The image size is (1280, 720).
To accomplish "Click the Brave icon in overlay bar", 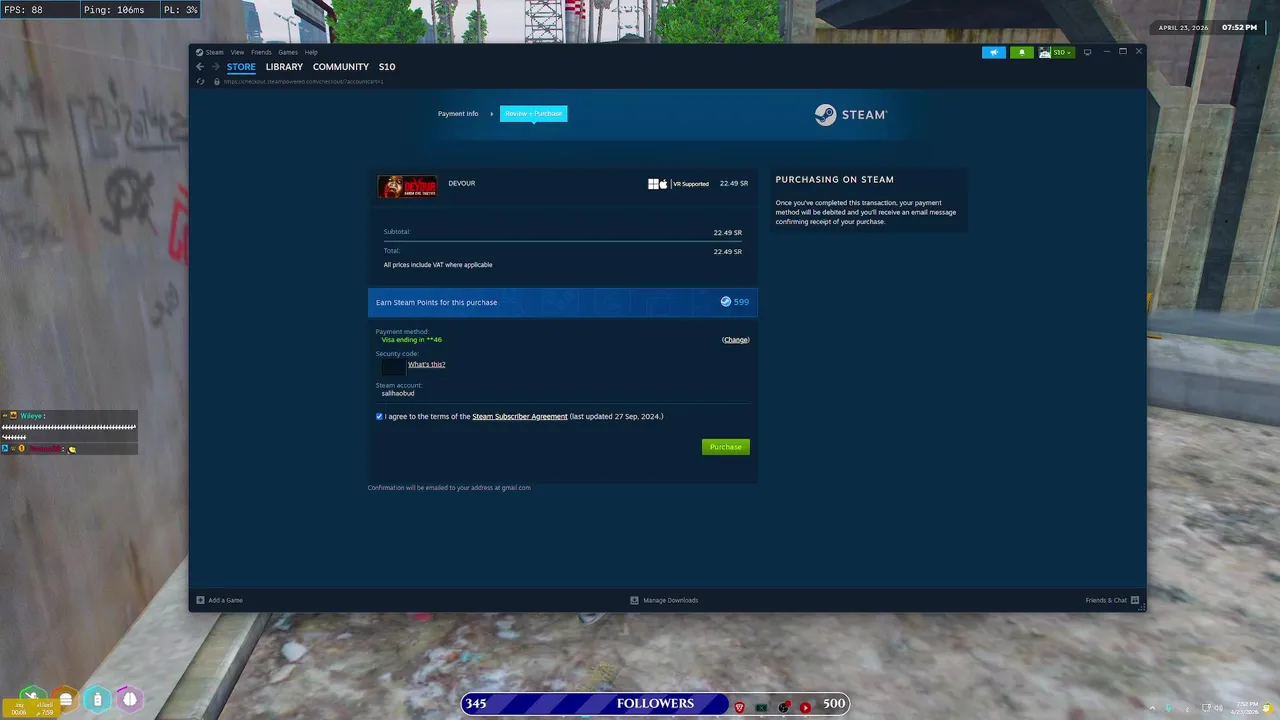I will point(740,707).
